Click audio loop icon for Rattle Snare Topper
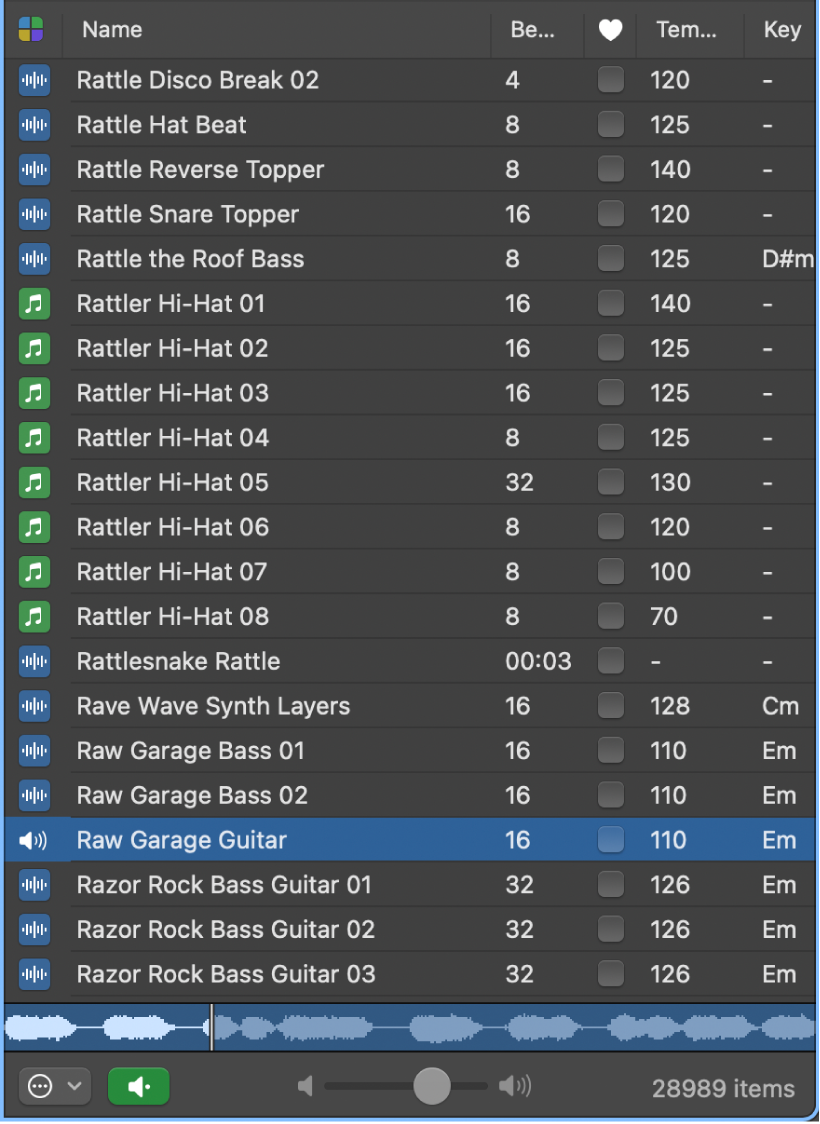Screen dimensions: 820x1124 34,214
